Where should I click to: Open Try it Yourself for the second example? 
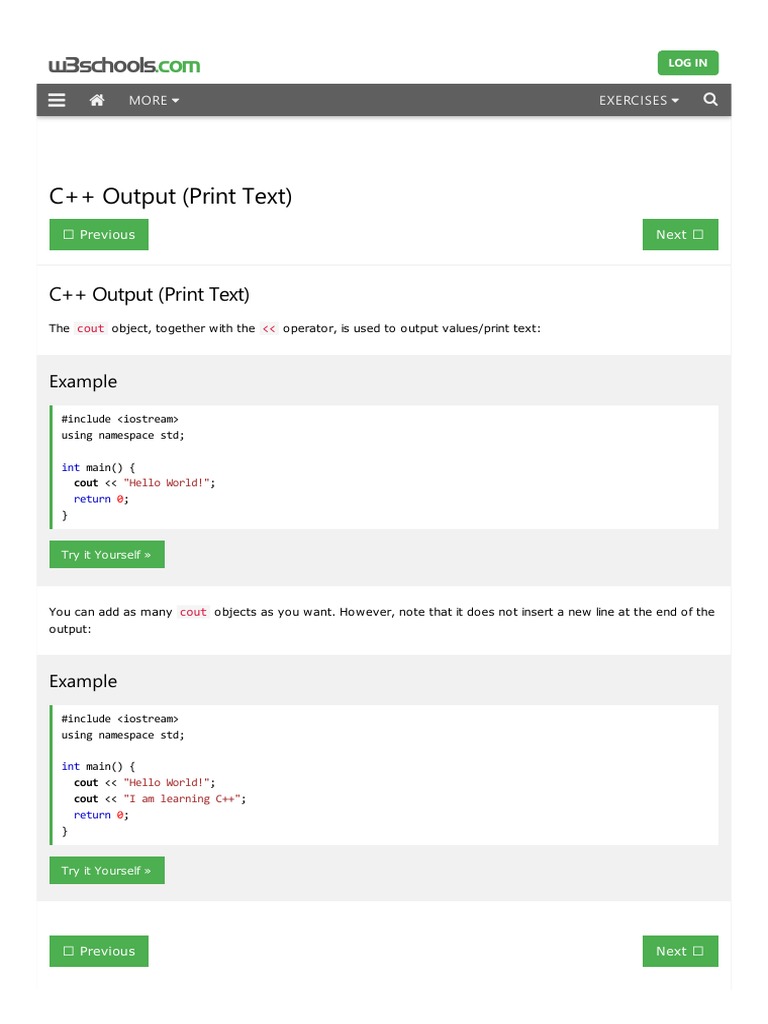(x=107, y=871)
